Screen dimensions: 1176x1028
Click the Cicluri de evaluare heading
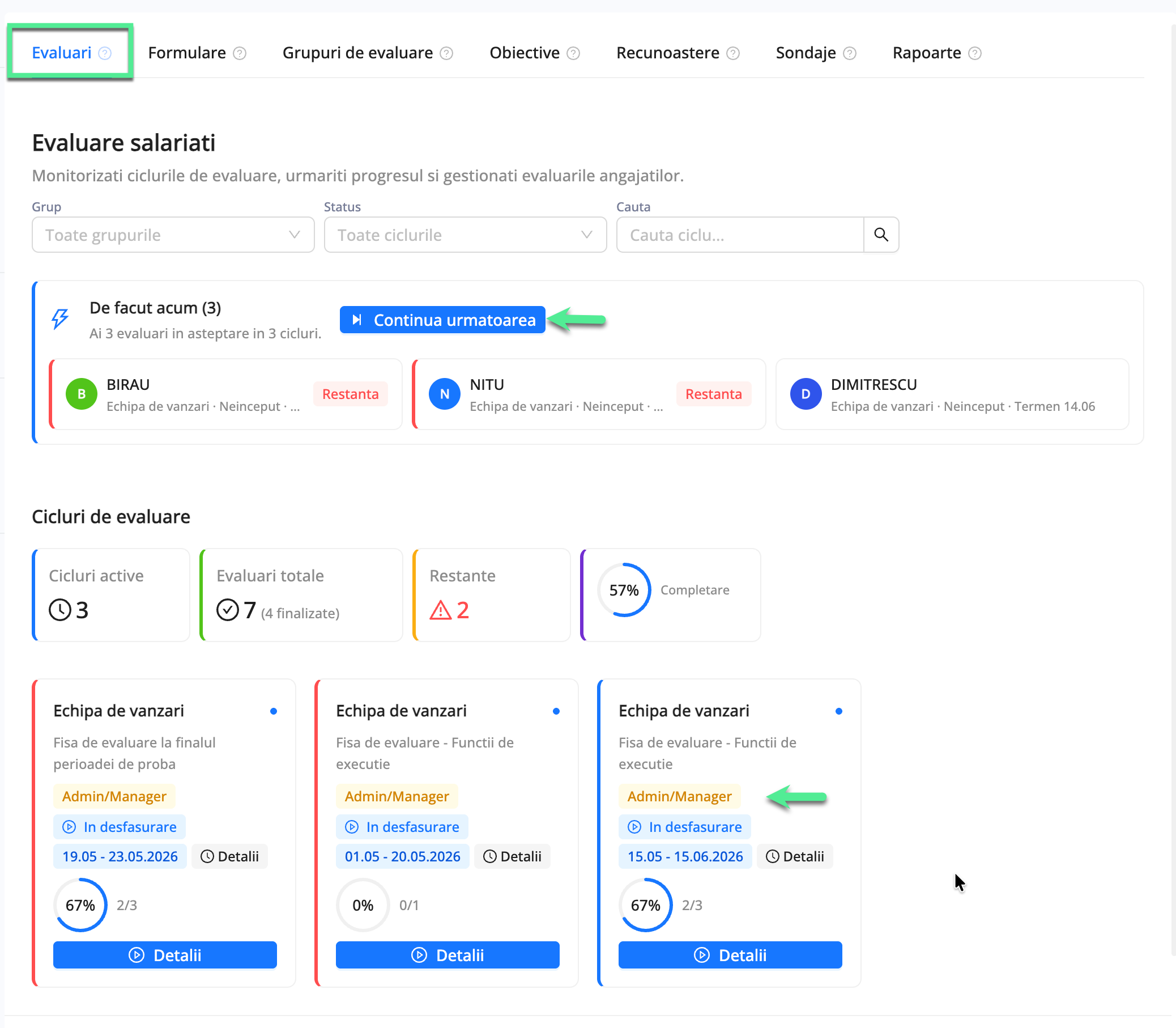tap(111, 517)
